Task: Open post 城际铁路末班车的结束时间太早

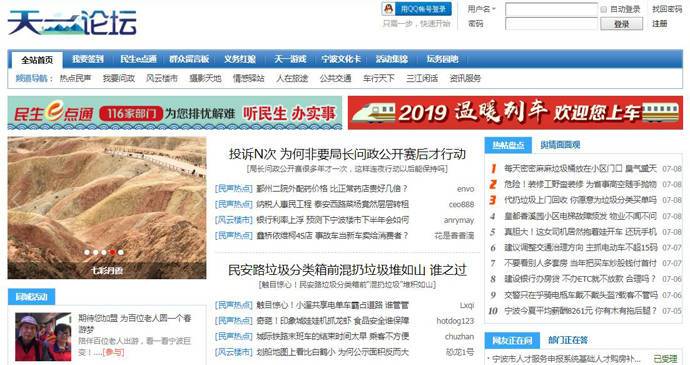Action: (x=333, y=336)
